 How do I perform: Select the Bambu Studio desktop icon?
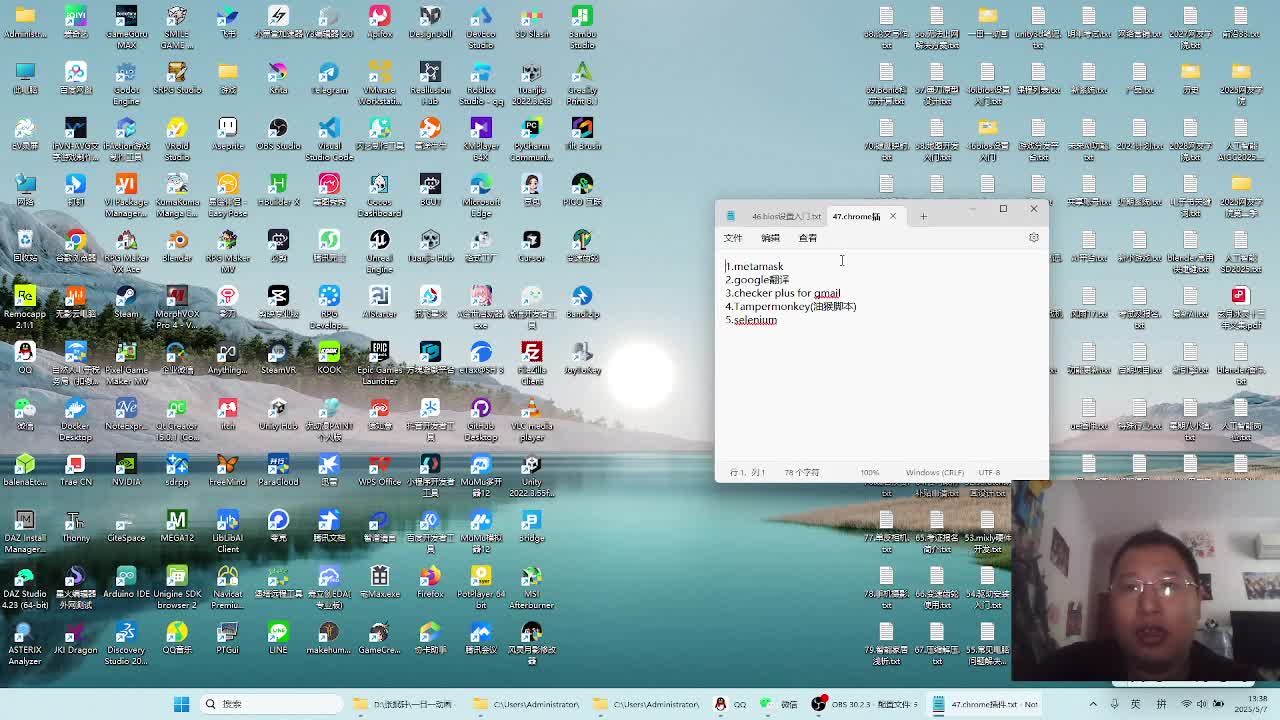tap(582, 27)
